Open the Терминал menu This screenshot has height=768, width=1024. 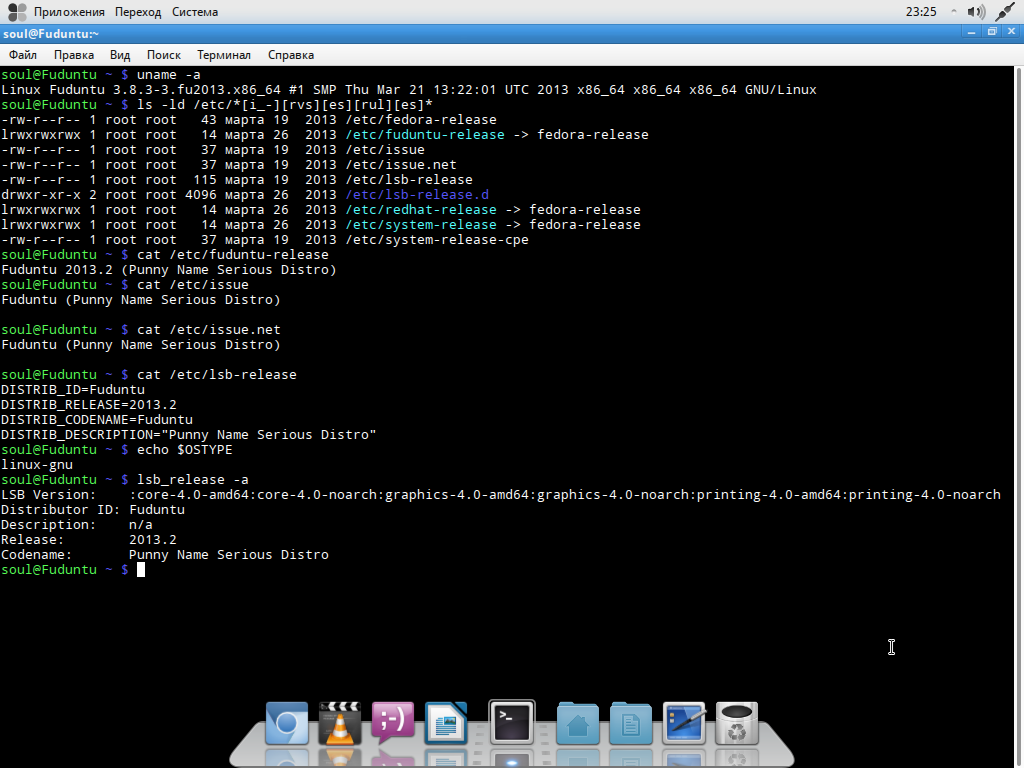224,55
